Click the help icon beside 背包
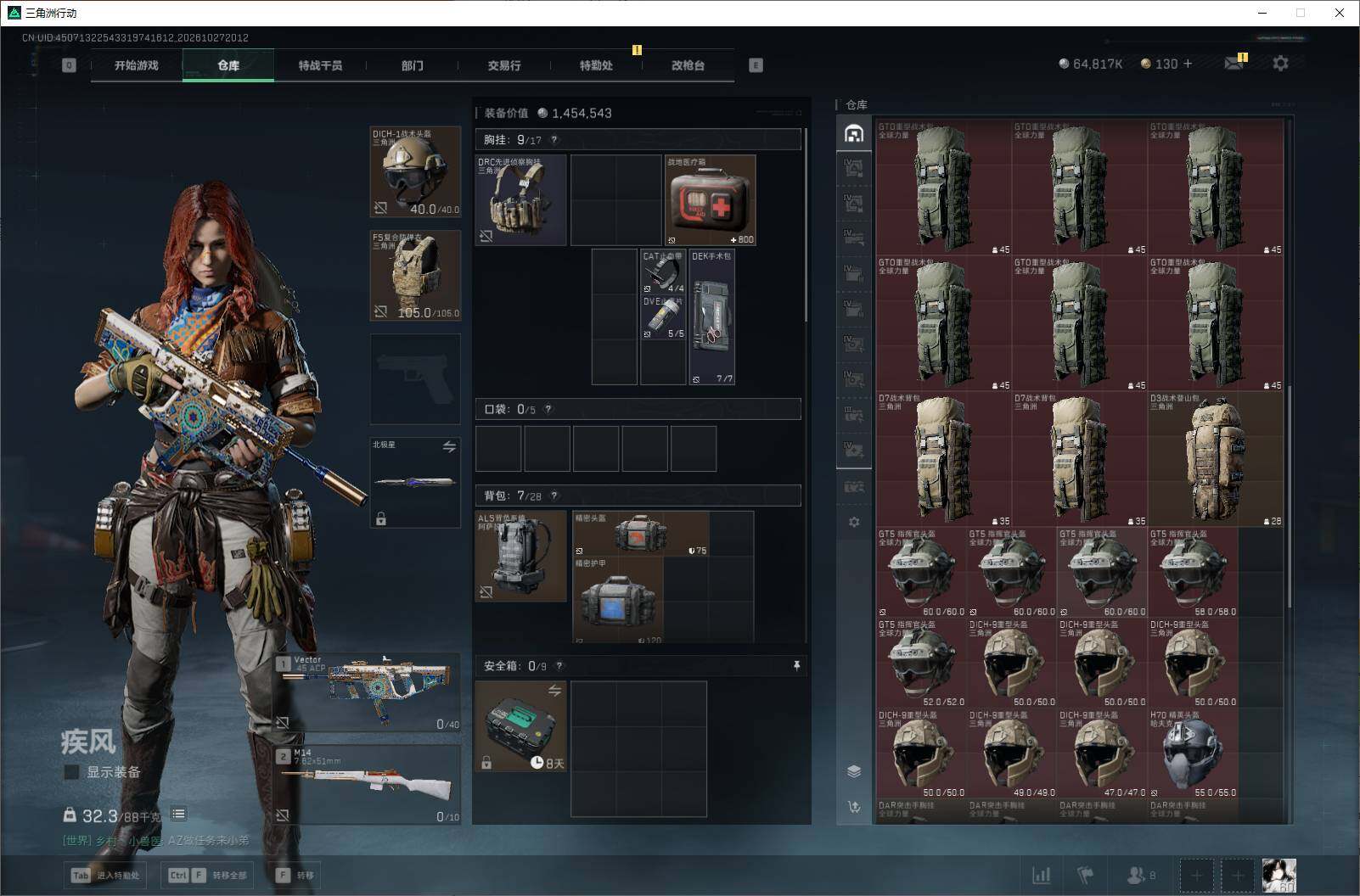This screenshot has height=896, width=1360. (554, 496)
